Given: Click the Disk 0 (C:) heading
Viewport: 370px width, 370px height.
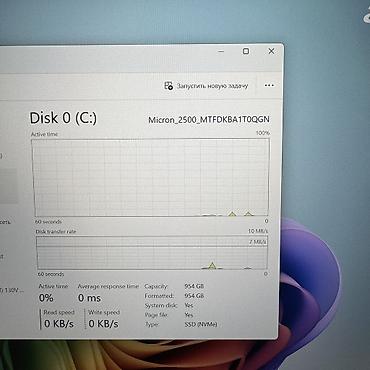Looking at the screenshot, I should [x=63, y=118].
